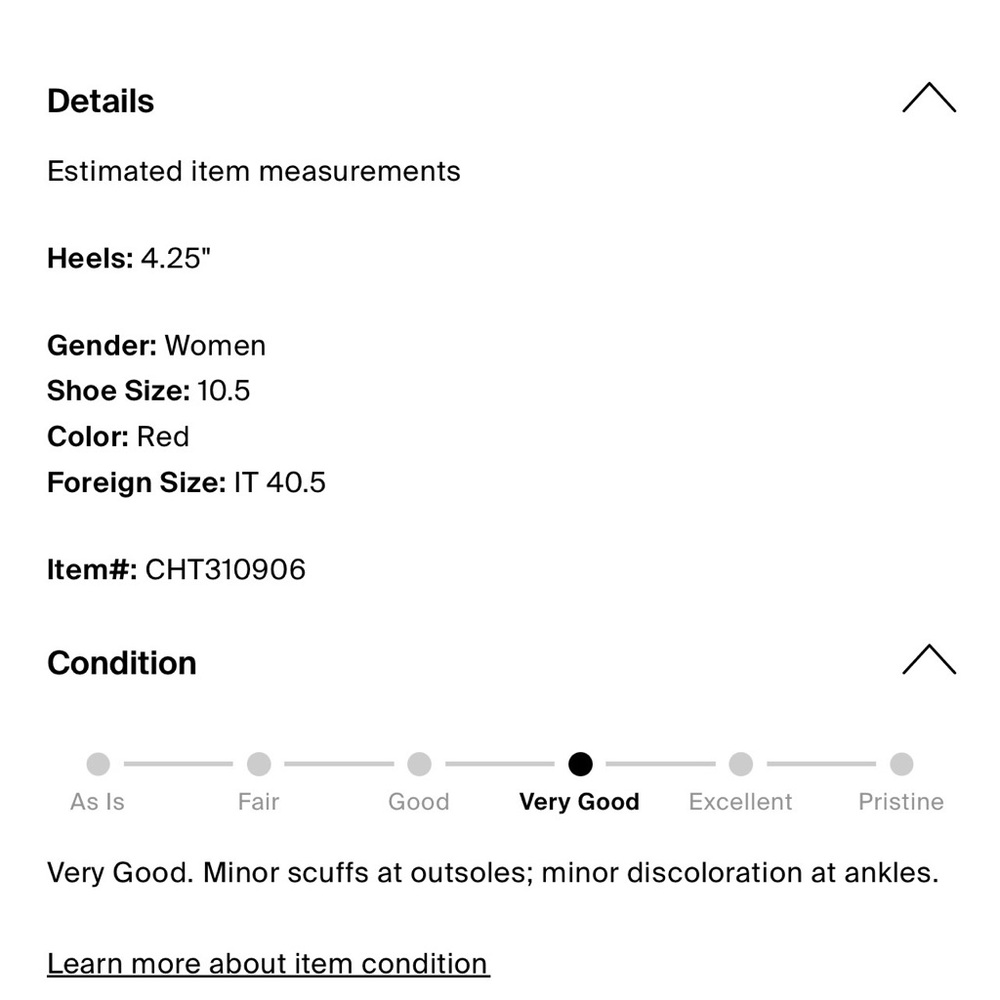Image resolution: width=1000 pixels, height=1000 pixels.
Task: Select the As Is condition dot
Action: (x=98, y=763)
